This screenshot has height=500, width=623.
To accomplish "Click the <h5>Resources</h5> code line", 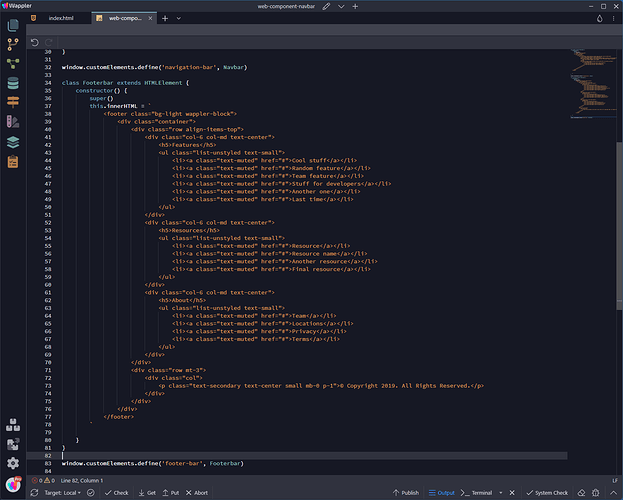I will 189,231.
